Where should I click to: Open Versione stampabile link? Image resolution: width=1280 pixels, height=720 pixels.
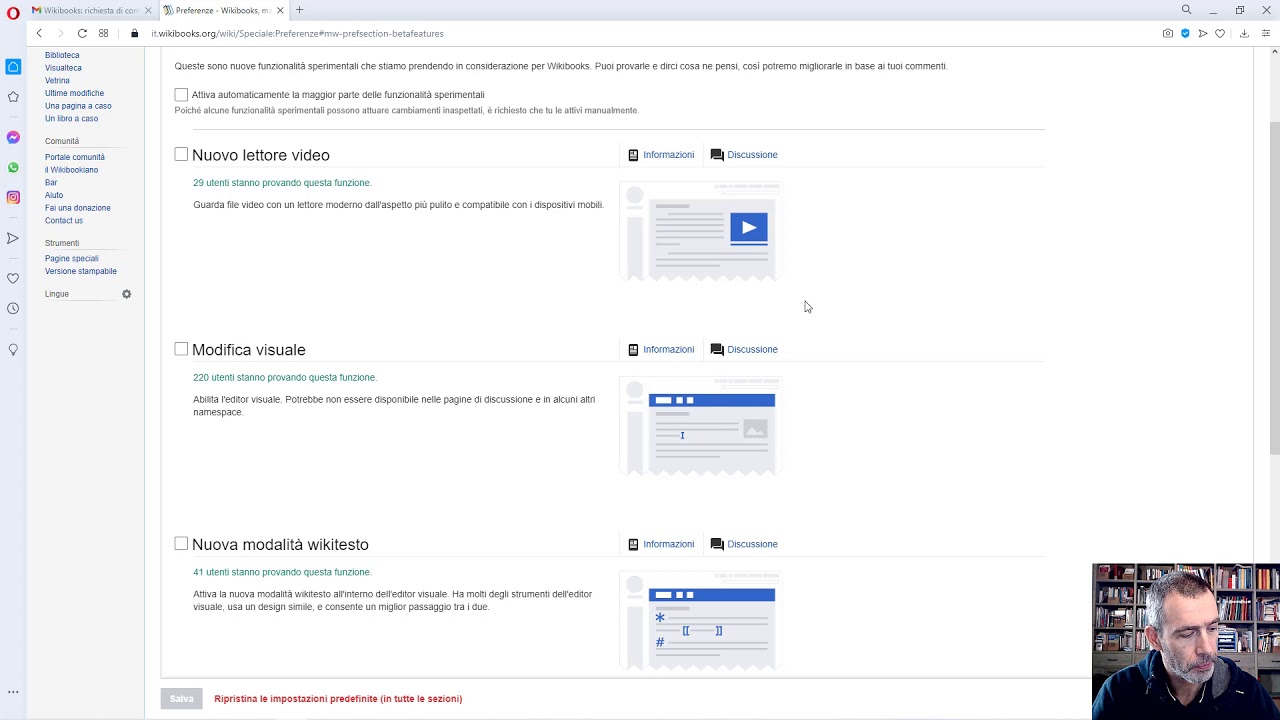coord(81,271)
